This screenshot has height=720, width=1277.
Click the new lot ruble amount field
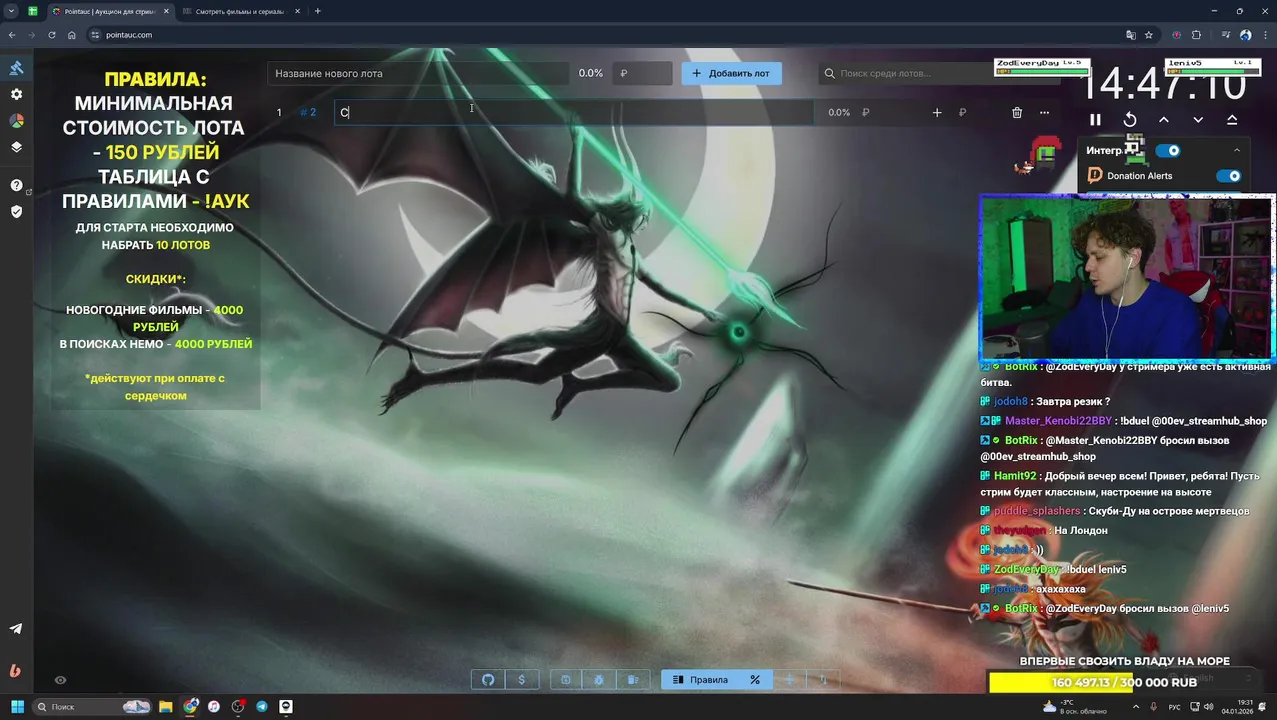(x=642, y=73)
